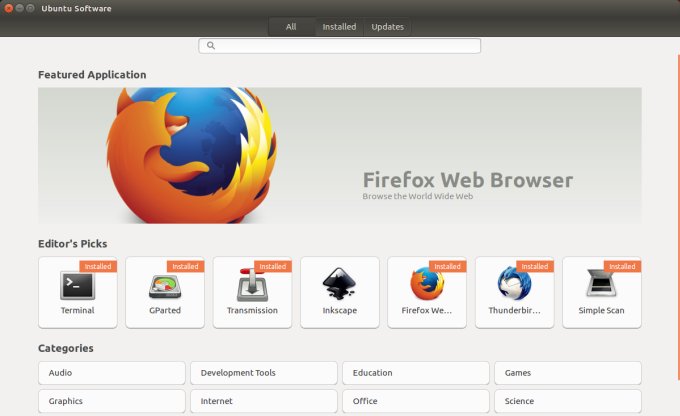The width and height of the screenshot is (680, 416).
Task: Open the Development Tools category
Action: 264,373
